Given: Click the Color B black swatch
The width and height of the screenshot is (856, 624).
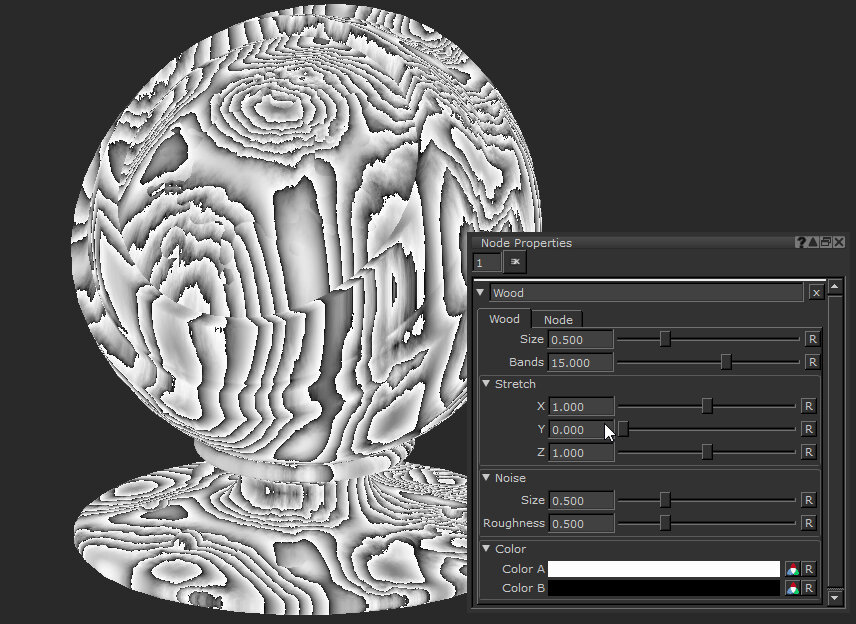Looking at the screenshot, I should pyautogui.click(x=663, y=588).
